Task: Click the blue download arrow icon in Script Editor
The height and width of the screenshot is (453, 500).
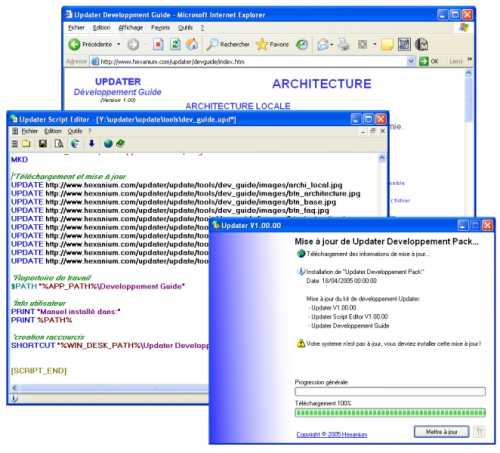Action: tap(92, 143)
